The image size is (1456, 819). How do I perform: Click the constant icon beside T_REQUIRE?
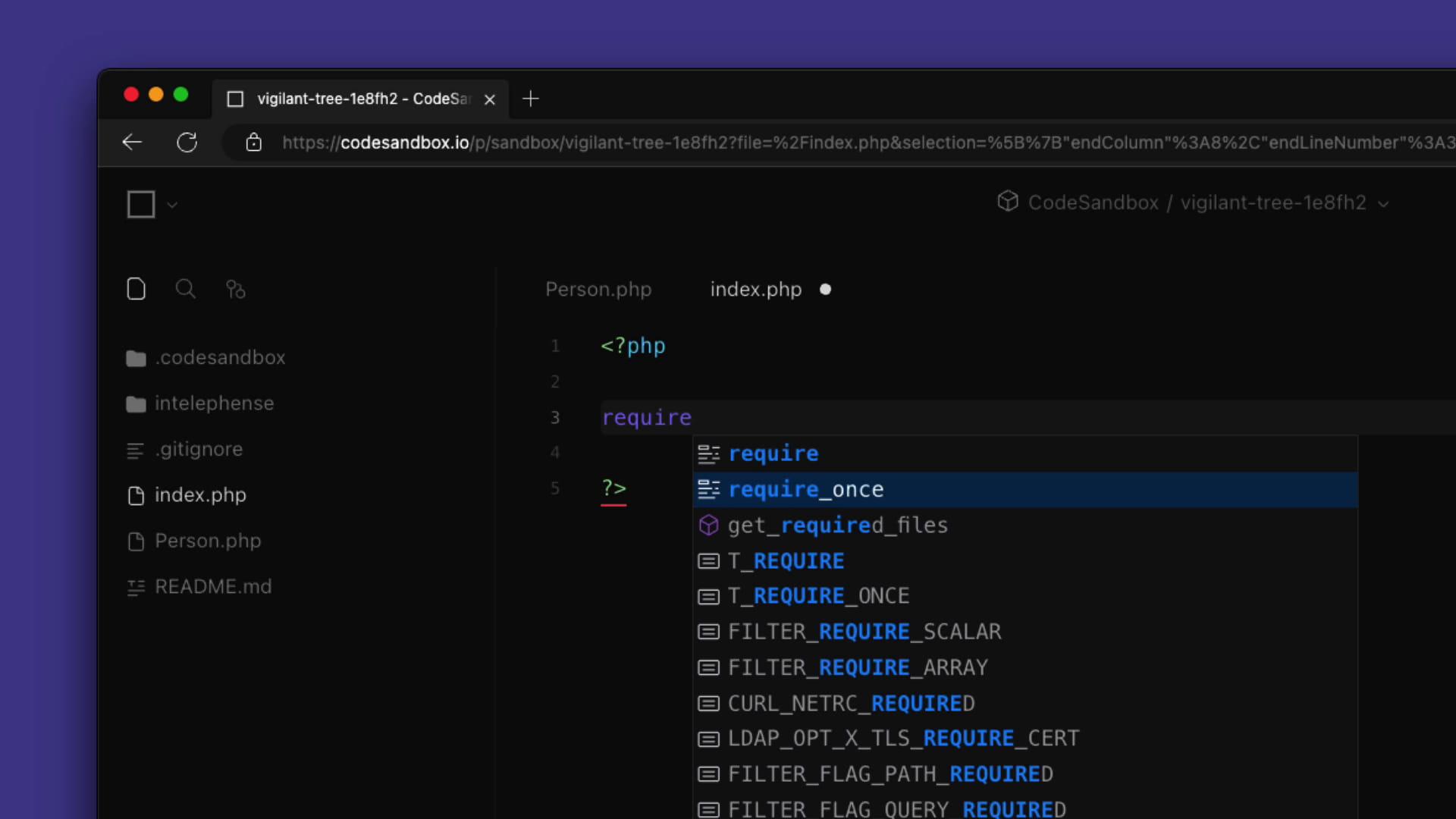click(x=708, y=561)
